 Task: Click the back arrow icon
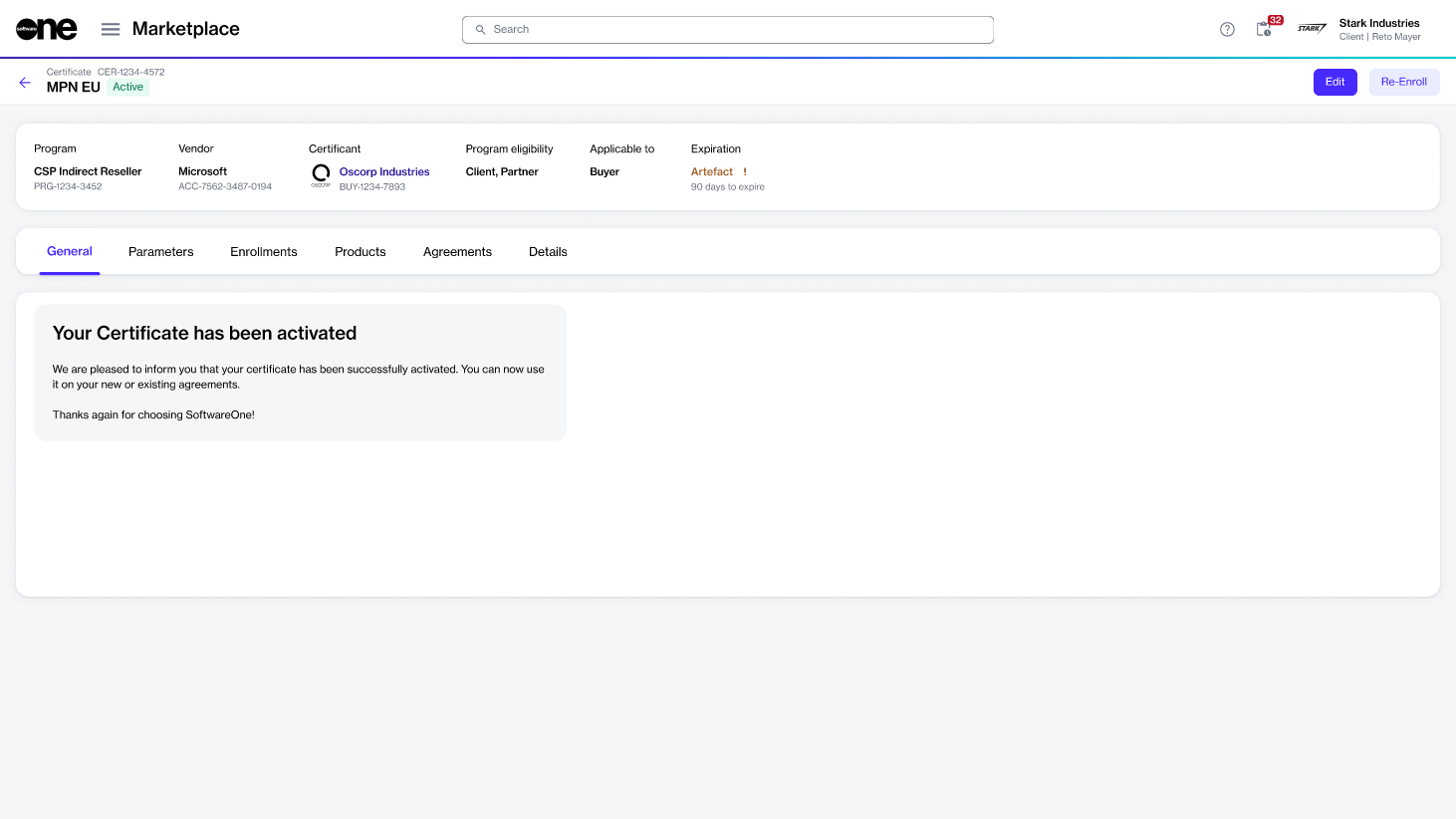[25, 83]
